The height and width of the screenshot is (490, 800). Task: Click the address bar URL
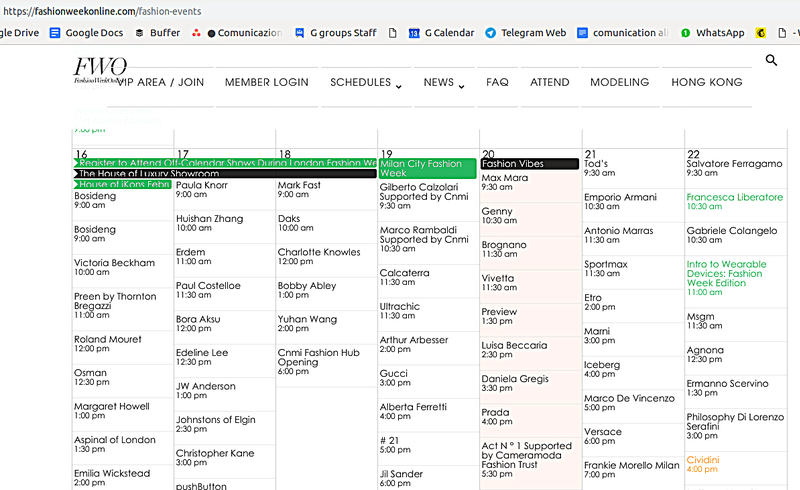click(x=102, y=11)
